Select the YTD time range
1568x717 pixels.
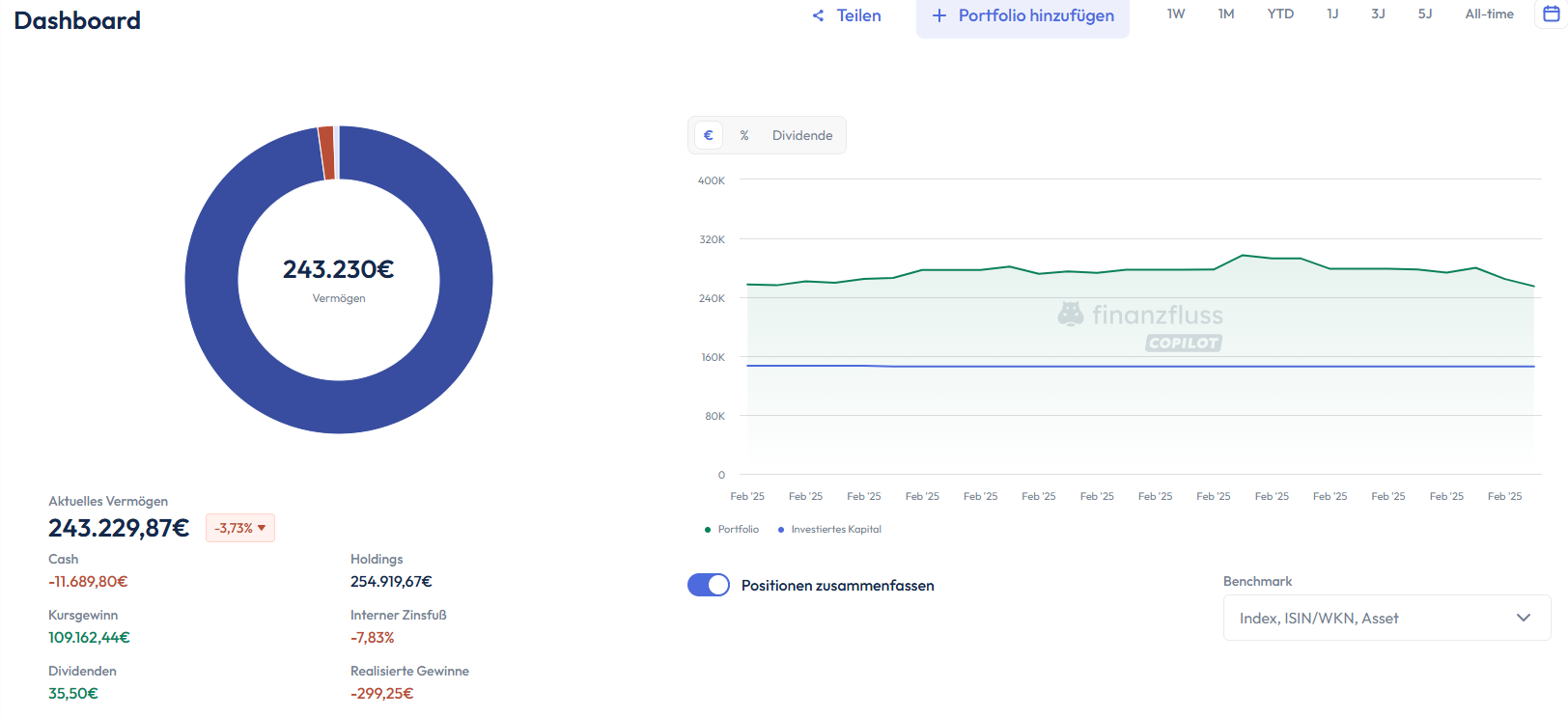(1280, 14)
